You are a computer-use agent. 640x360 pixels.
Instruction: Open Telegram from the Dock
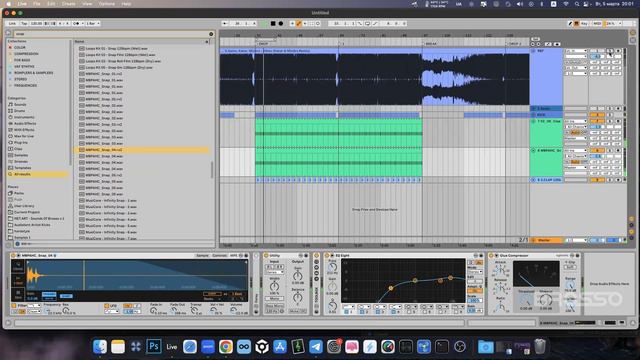click(x=316, y=347)
